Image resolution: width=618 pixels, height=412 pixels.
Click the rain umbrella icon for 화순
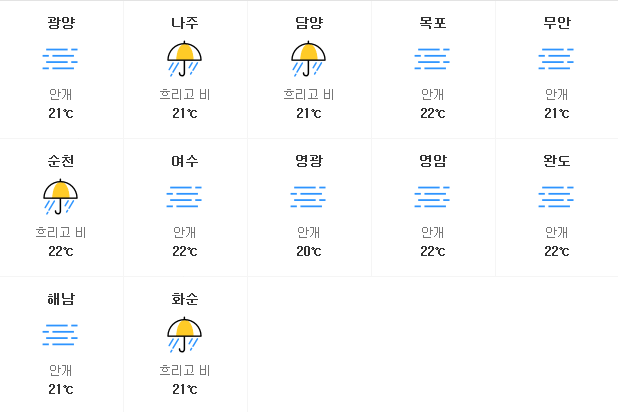tap(184, 335)
